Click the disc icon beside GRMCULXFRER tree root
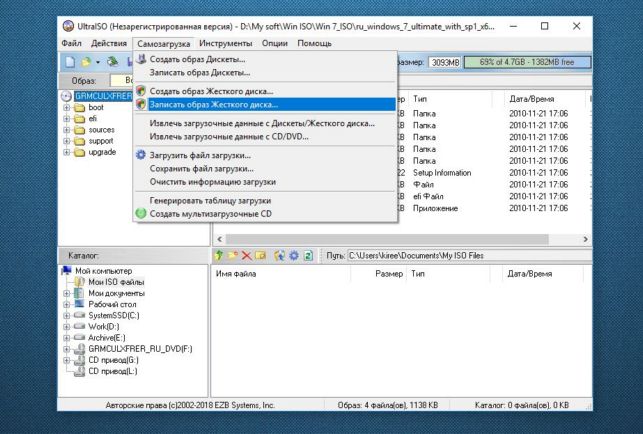 [x=66, y=96]
